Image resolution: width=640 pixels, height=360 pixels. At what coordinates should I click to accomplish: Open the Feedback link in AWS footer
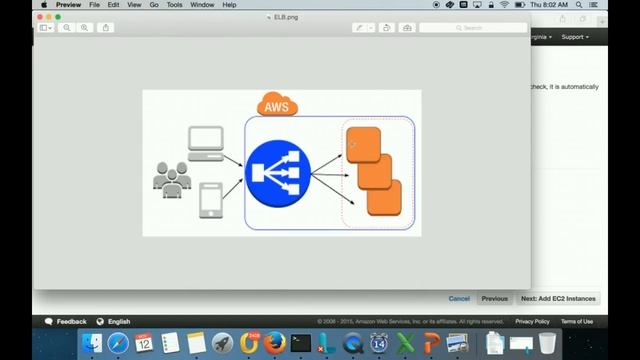click(x=66, y=322)
